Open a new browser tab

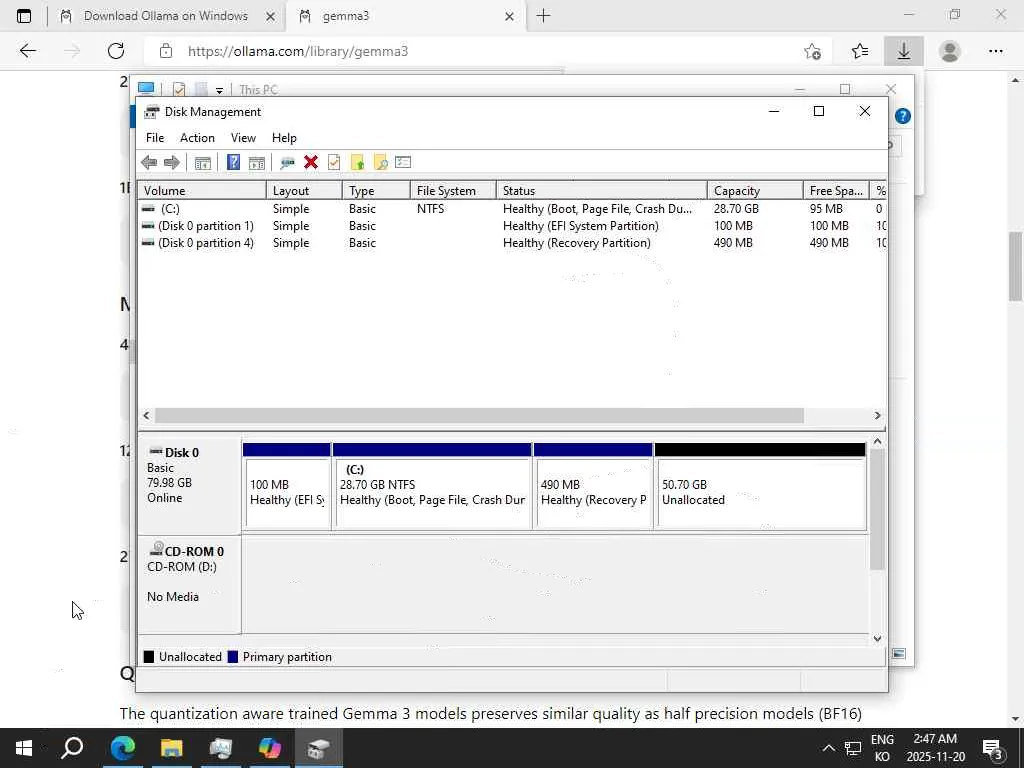(543, 16)
